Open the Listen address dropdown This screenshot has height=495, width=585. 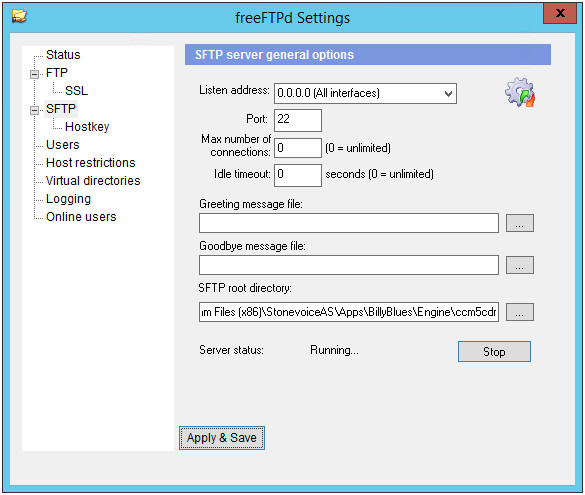coord(365,93)
